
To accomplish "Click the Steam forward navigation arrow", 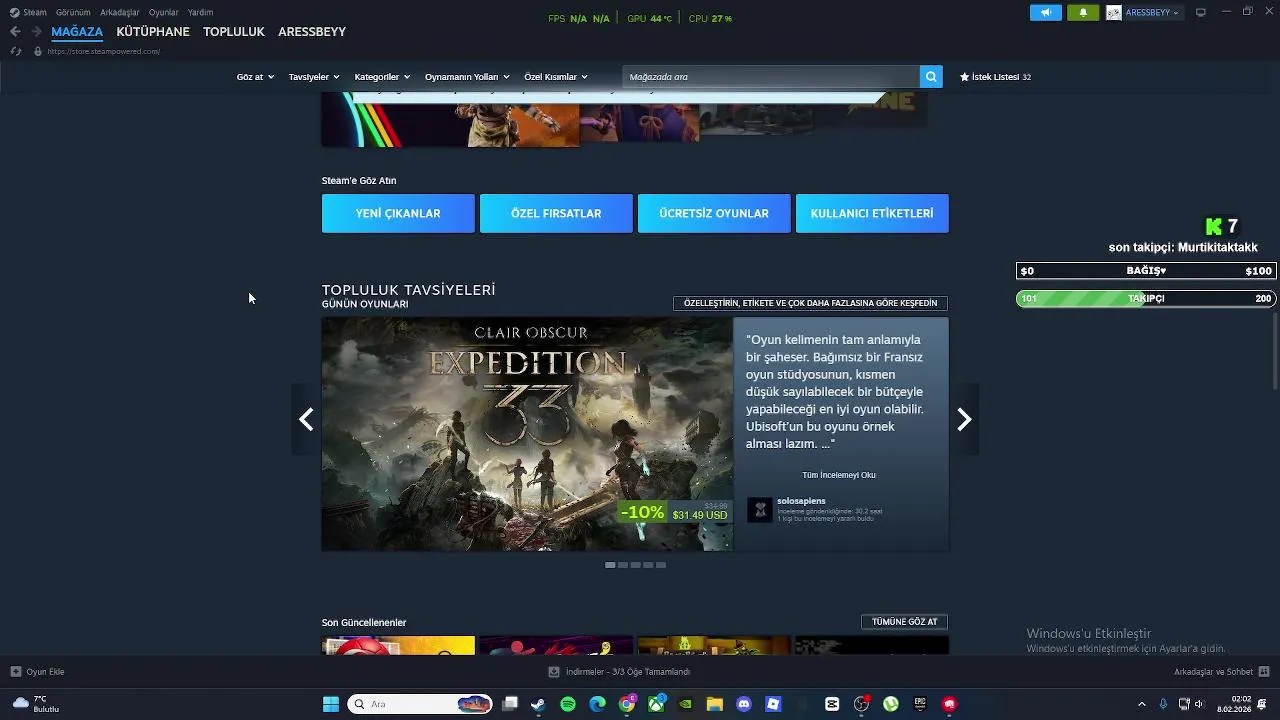I will click(x=36, y=32).
